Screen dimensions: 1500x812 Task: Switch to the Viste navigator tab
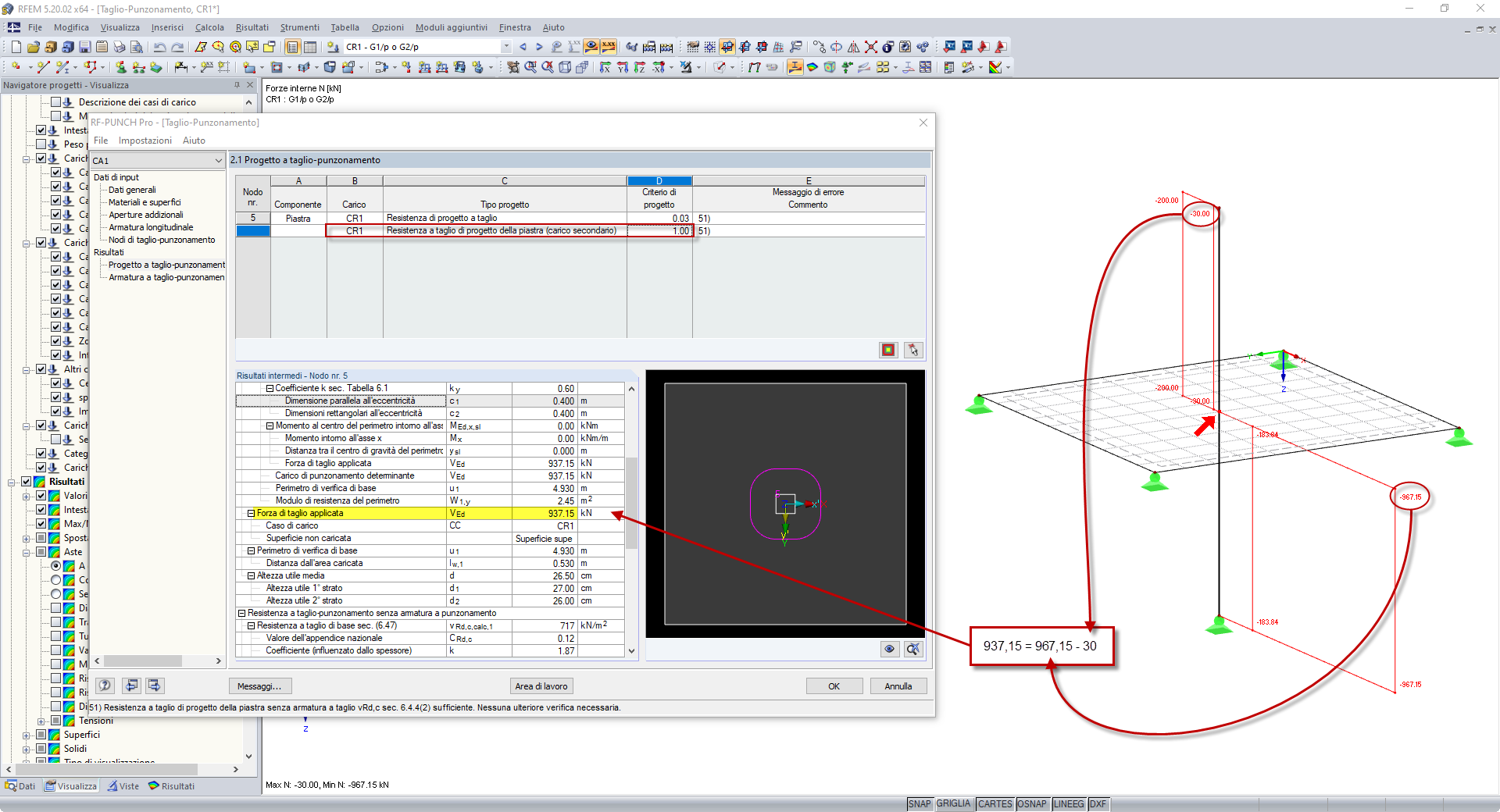click(x=123, y=786)
